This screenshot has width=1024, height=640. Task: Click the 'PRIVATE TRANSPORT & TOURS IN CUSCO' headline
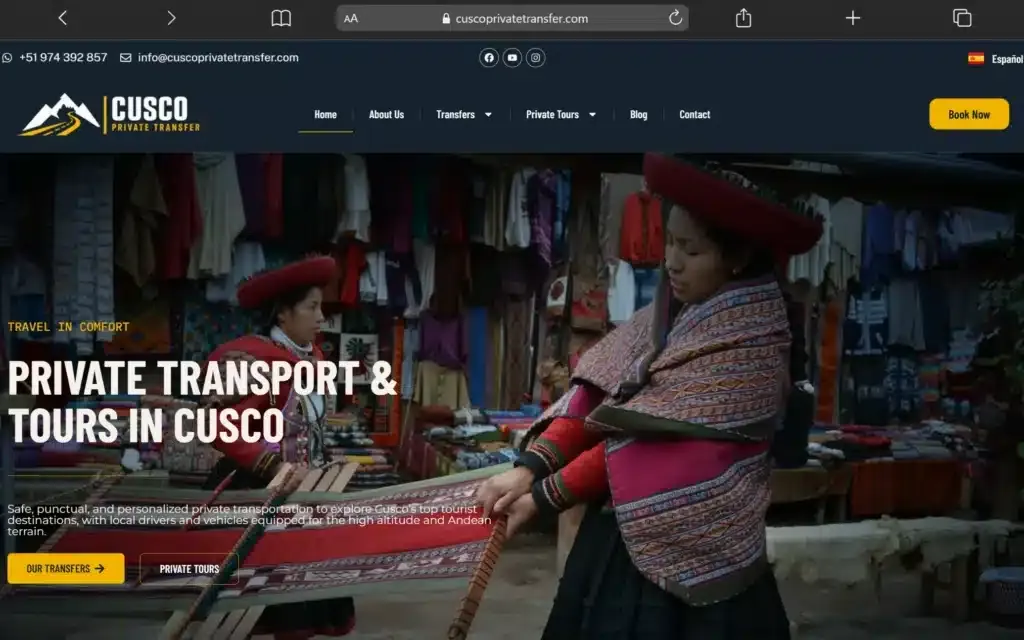coord(202,402)
